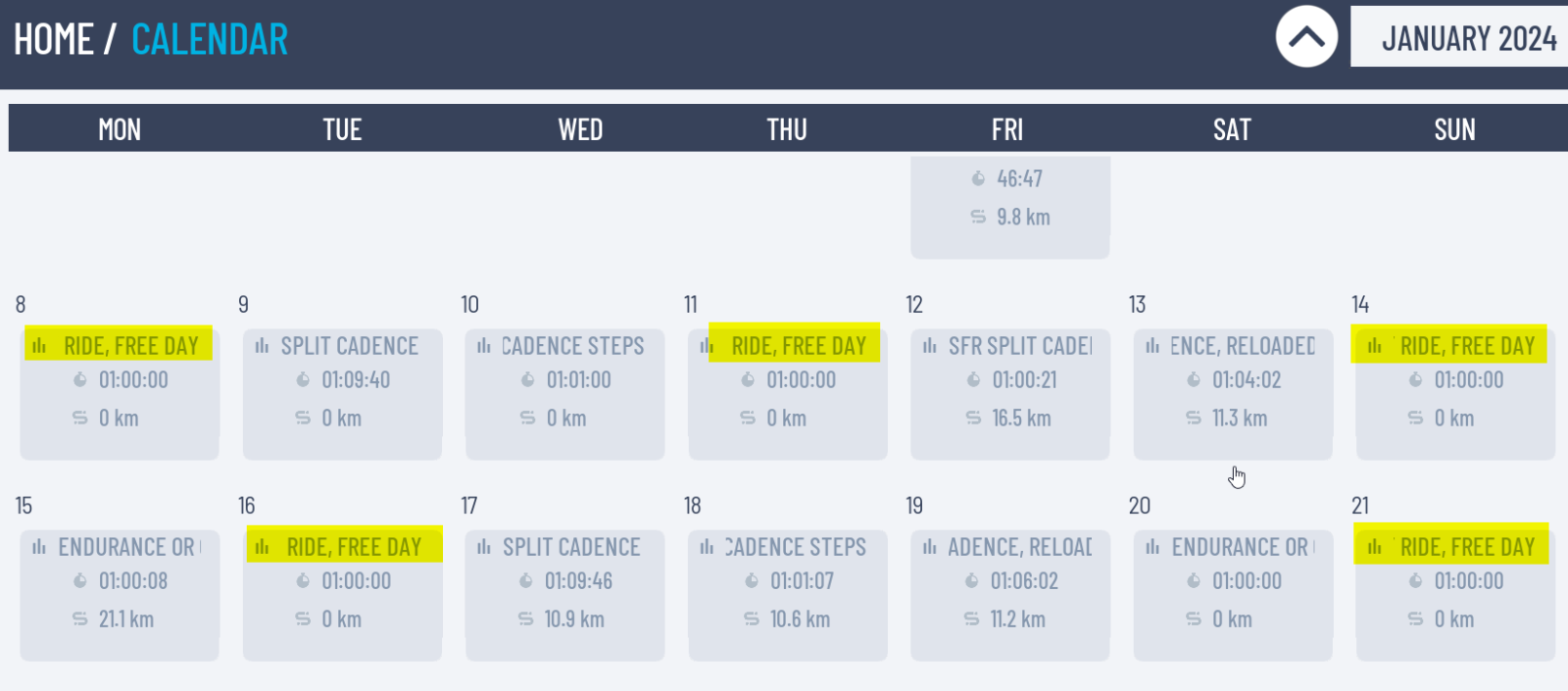Click the day number 16
Image resolution: width=1568 pixels, height=691 pixels.
pyautogui.click(x=246, y=506)
